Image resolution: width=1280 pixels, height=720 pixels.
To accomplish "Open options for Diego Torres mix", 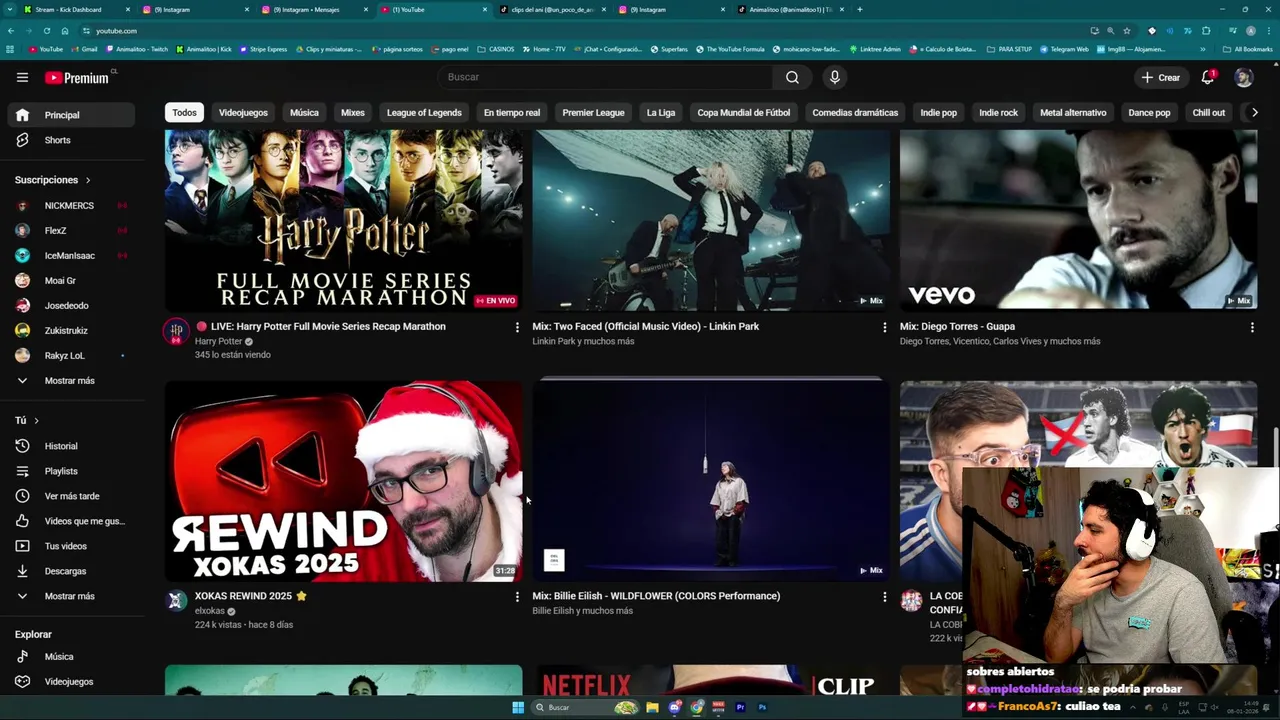I will tap(1252, 327).
